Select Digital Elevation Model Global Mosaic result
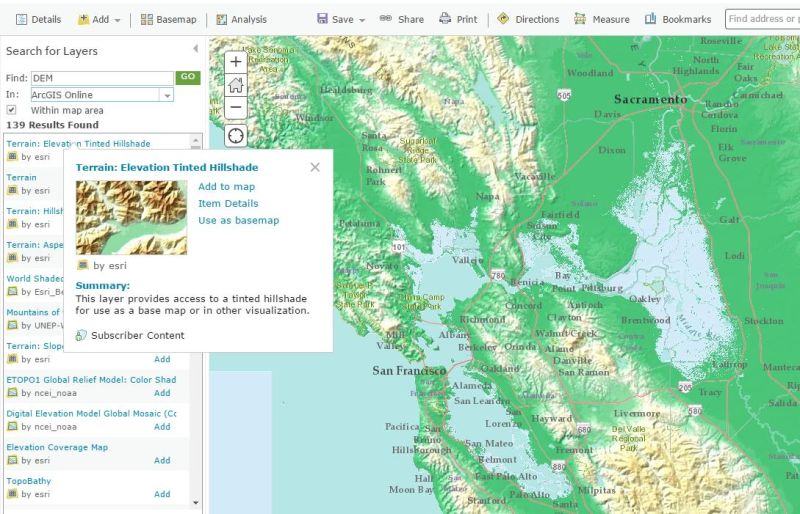The width and height of the screenshot is (800, 514). click(x=91, y=413)
